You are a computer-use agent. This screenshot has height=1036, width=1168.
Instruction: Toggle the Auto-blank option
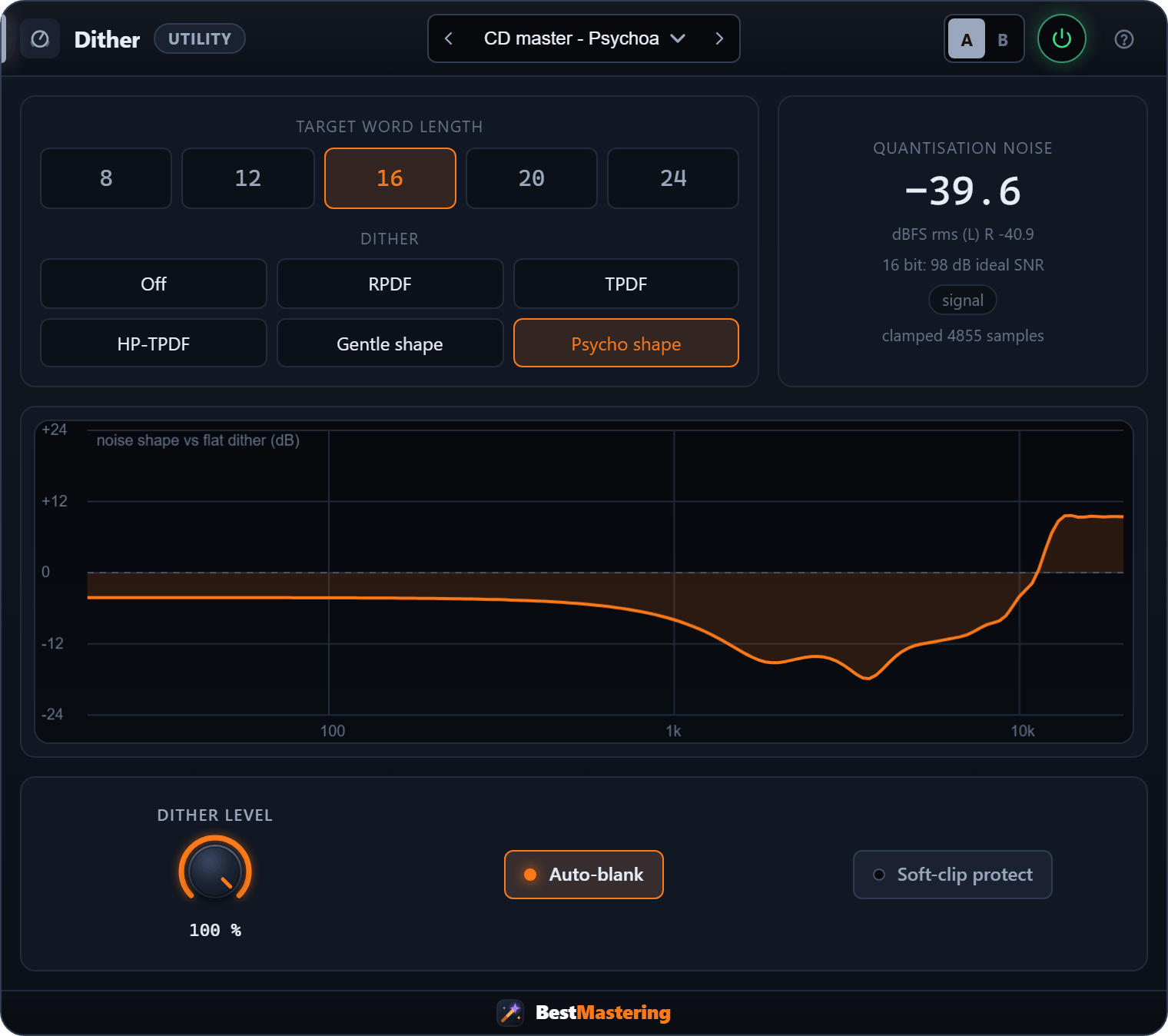click(584, 875)
